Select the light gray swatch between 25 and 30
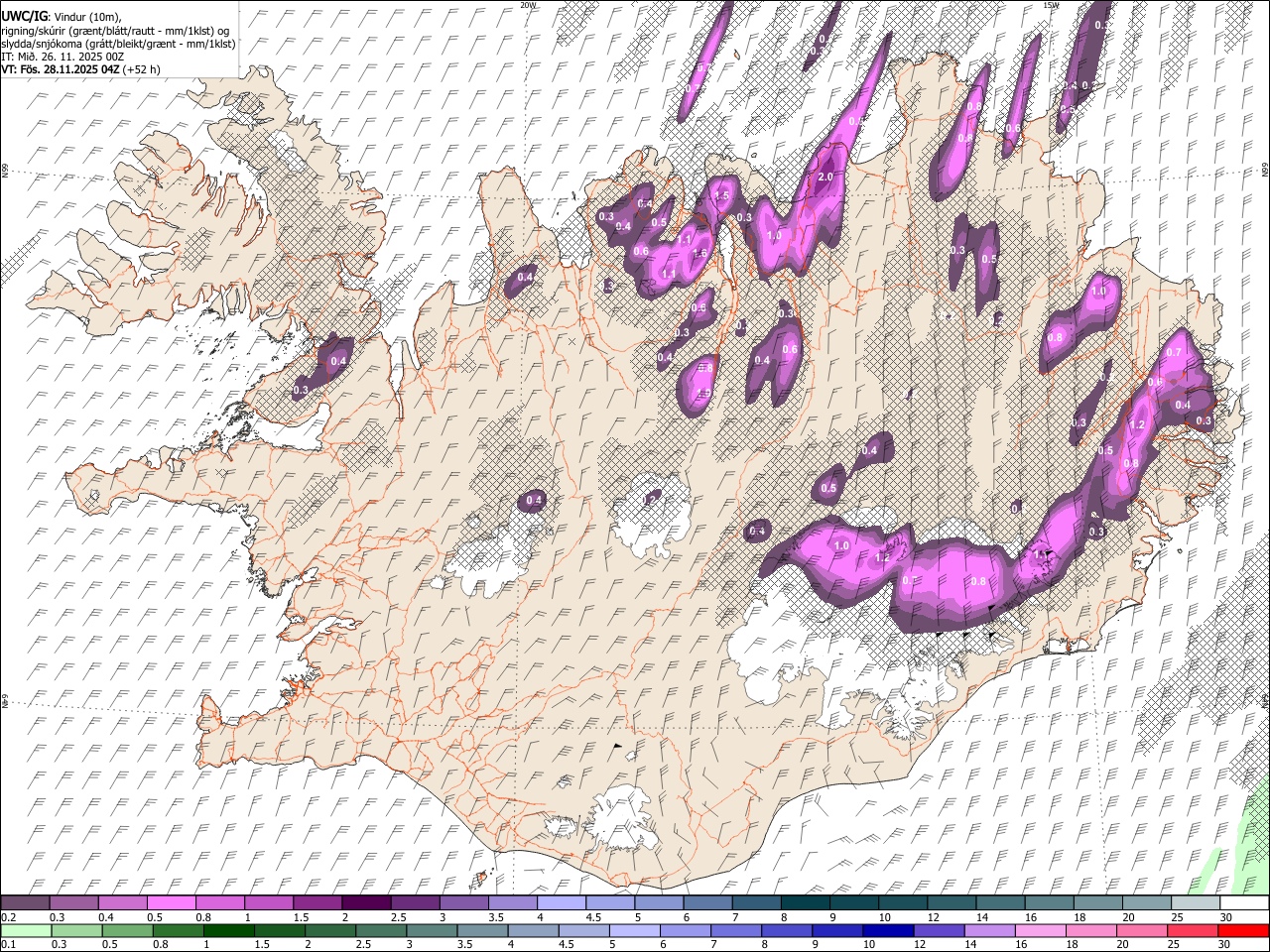 tap(1196, 902)
